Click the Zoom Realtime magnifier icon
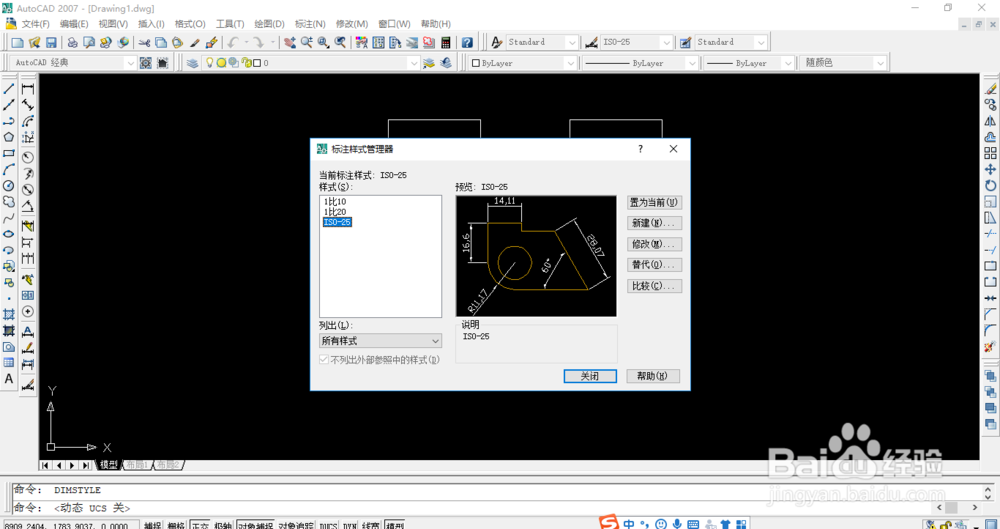Screen dimensions: 1000x529 pyautogui.click(x=307, y=43)
